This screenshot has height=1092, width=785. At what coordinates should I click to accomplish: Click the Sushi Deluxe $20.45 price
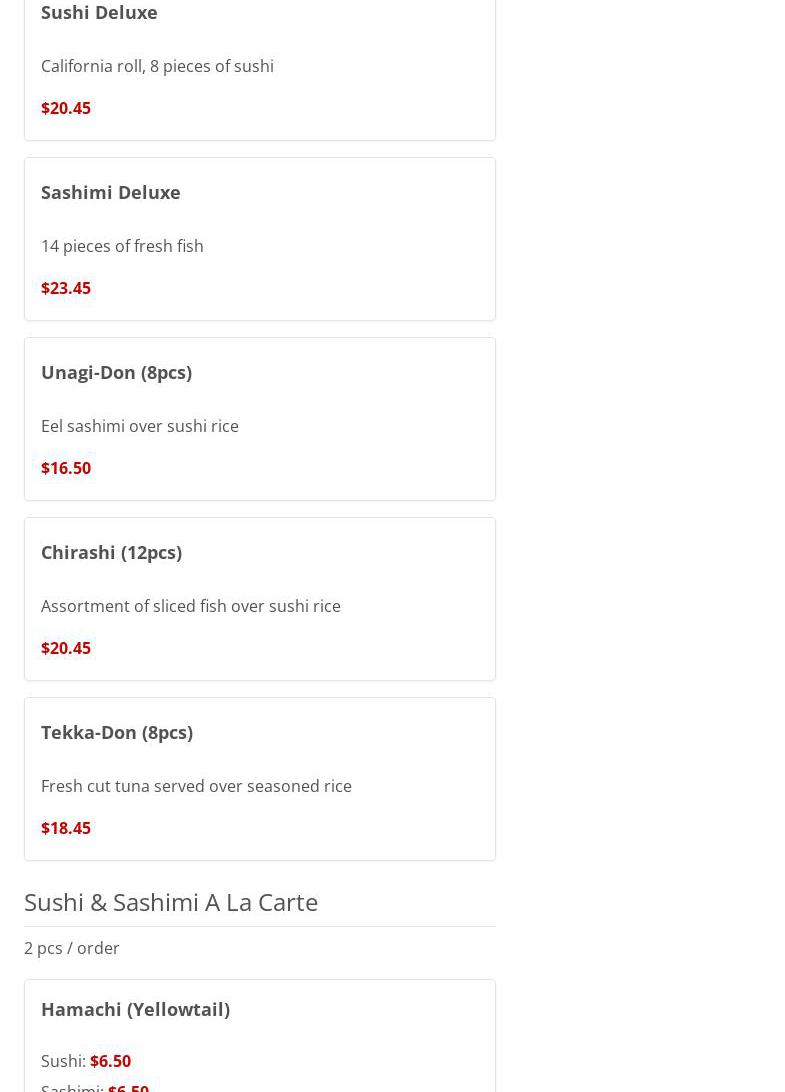click(66, 108)
